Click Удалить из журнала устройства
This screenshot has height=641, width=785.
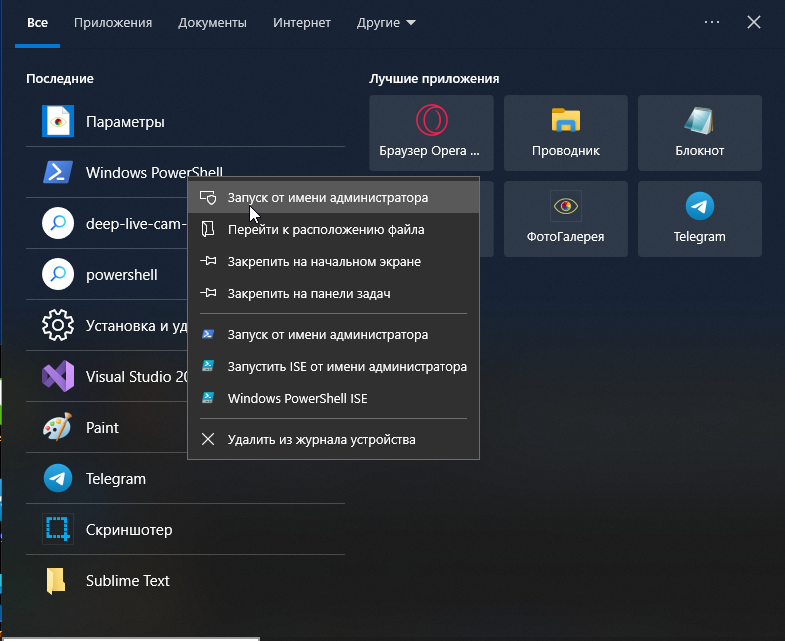pos(321,440)
